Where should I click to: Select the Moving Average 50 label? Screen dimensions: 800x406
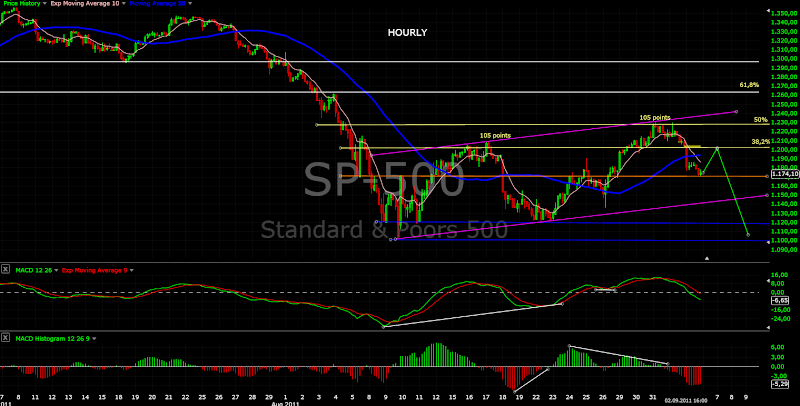(x=158, y=3)
